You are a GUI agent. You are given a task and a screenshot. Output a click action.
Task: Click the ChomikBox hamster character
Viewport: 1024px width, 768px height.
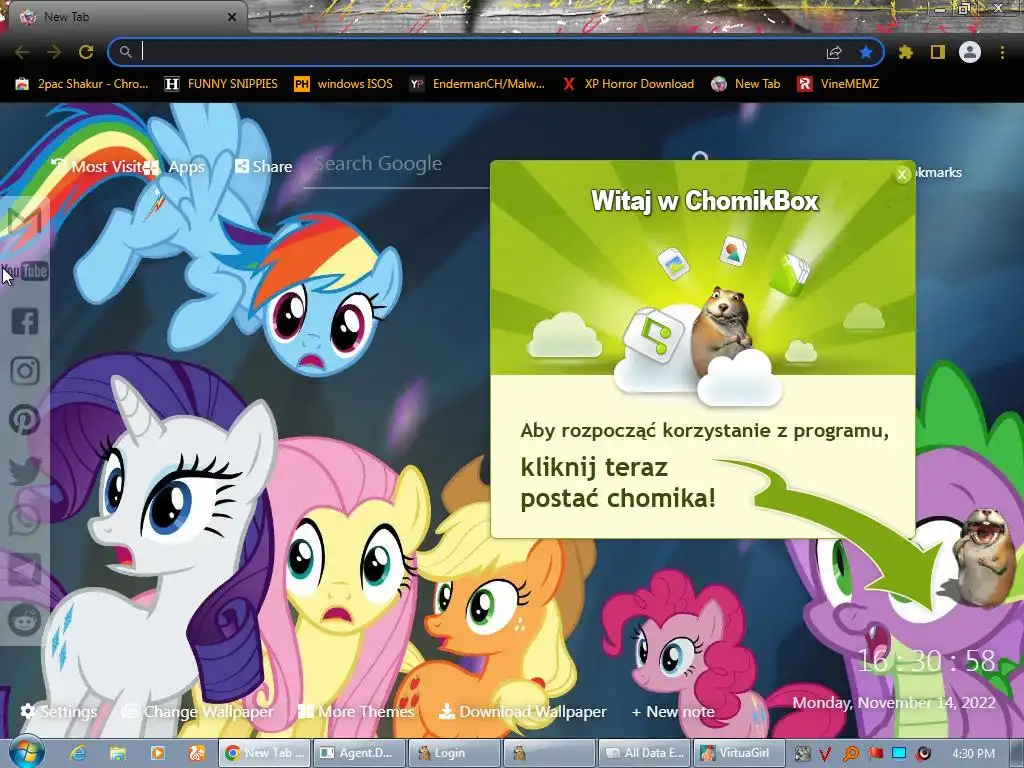[984, 557]
